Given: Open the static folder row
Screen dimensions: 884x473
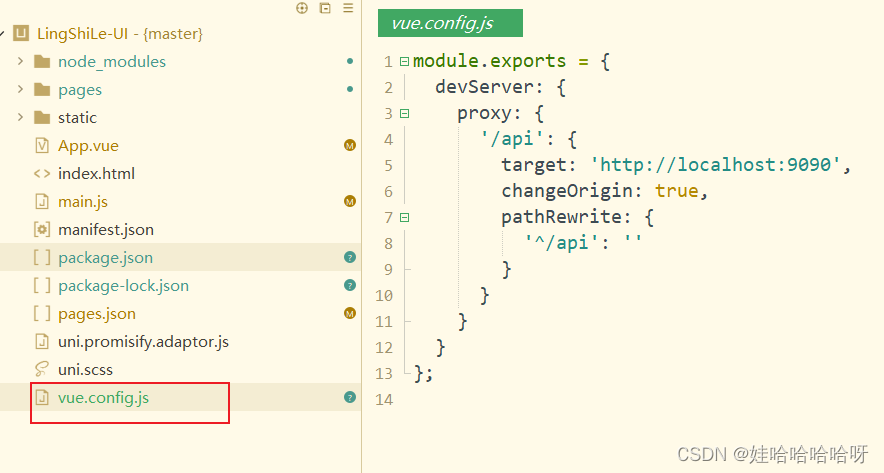Looking at the screenshot, I should (180, 117).
